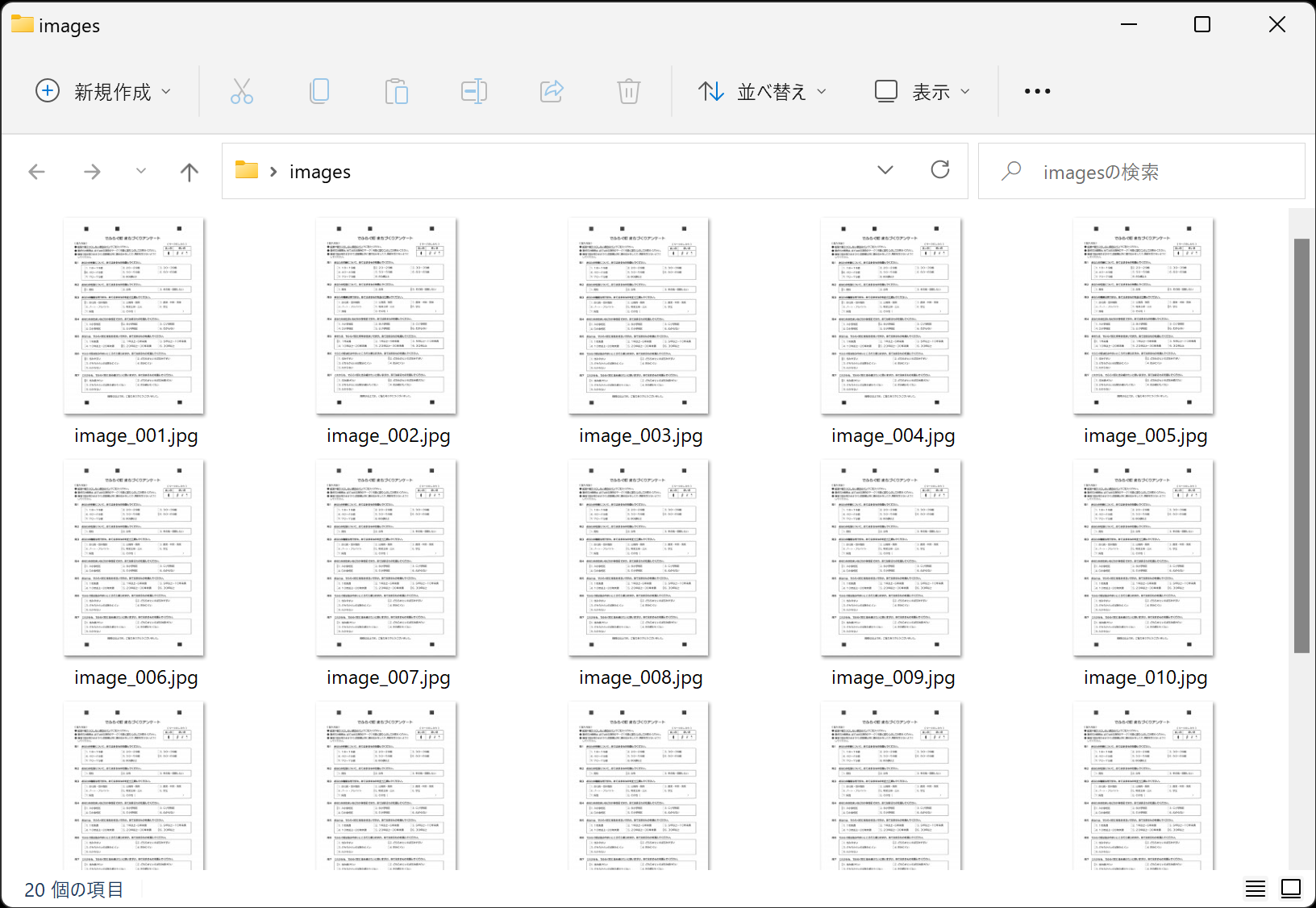The height and width of the screenshot is (908, 1316).
Task: Expand the 並べ替え sort menu
Action: click(x=762, y=92)
